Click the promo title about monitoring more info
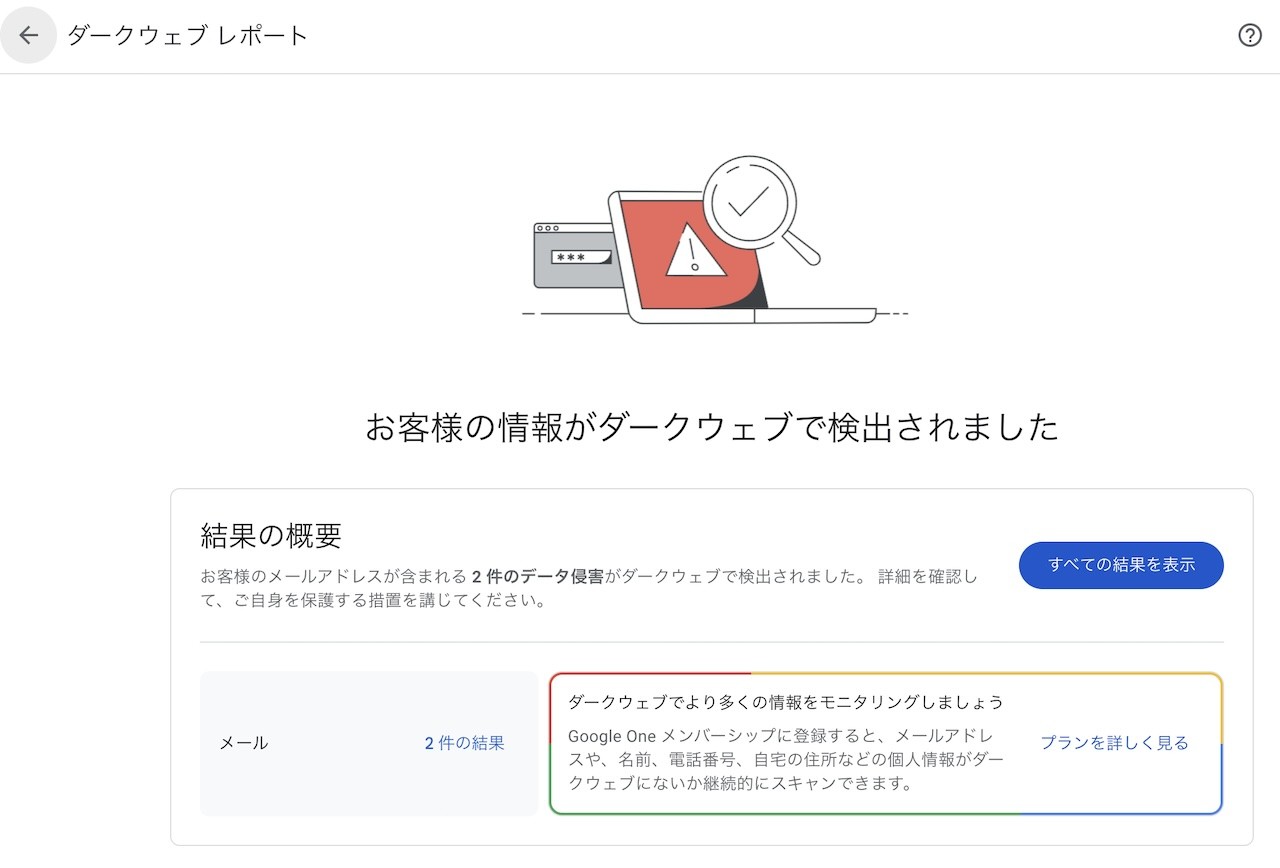1280x868 pixels. click(785, 702)
